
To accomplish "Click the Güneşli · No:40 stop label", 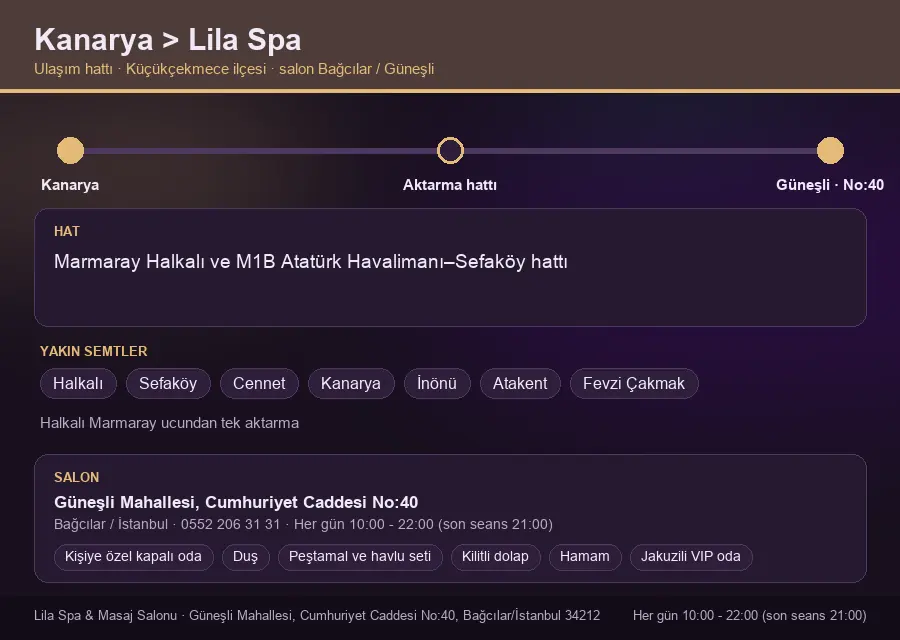I will tap(830, 185).
